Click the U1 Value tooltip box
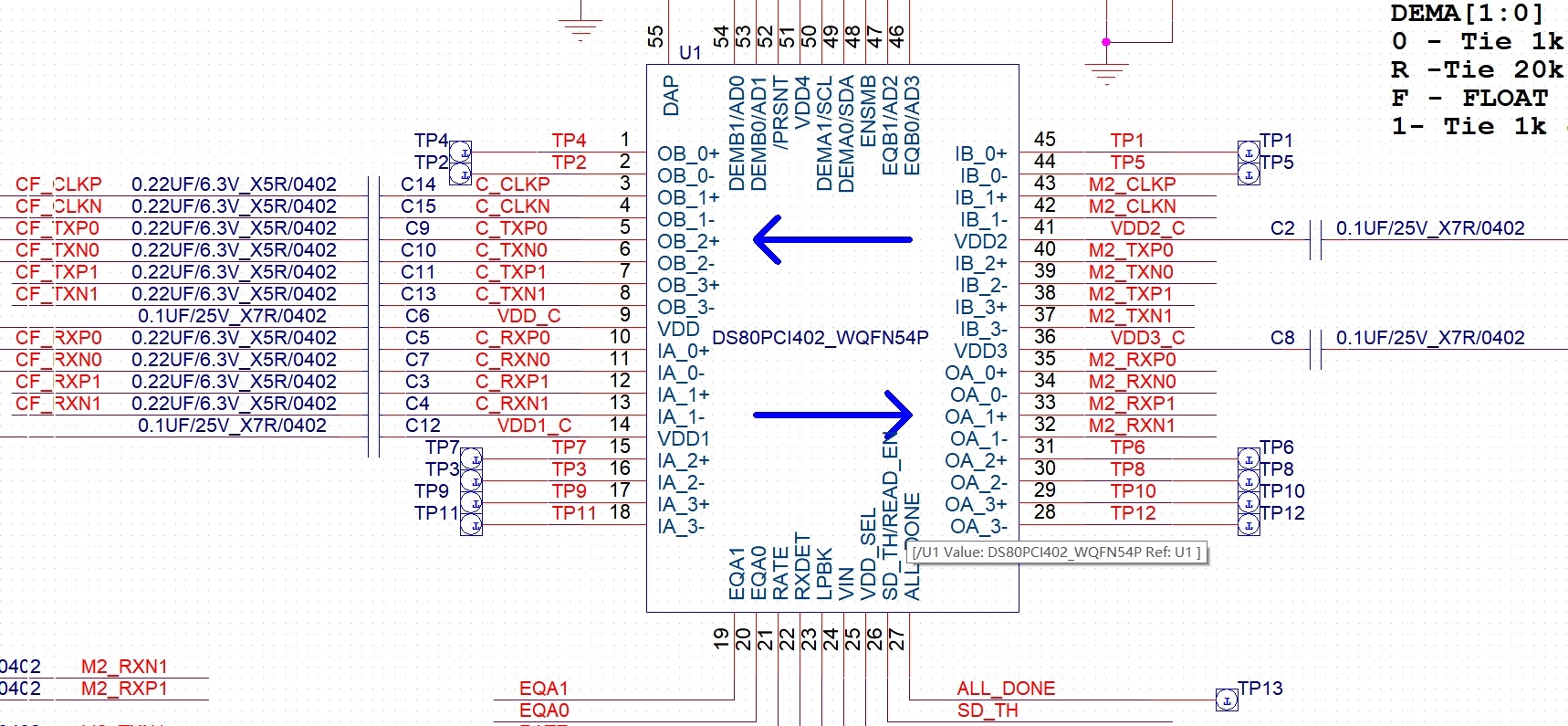Image resolution: width=1568 pixels, height=726 pixels. (x=1057, y=552)
